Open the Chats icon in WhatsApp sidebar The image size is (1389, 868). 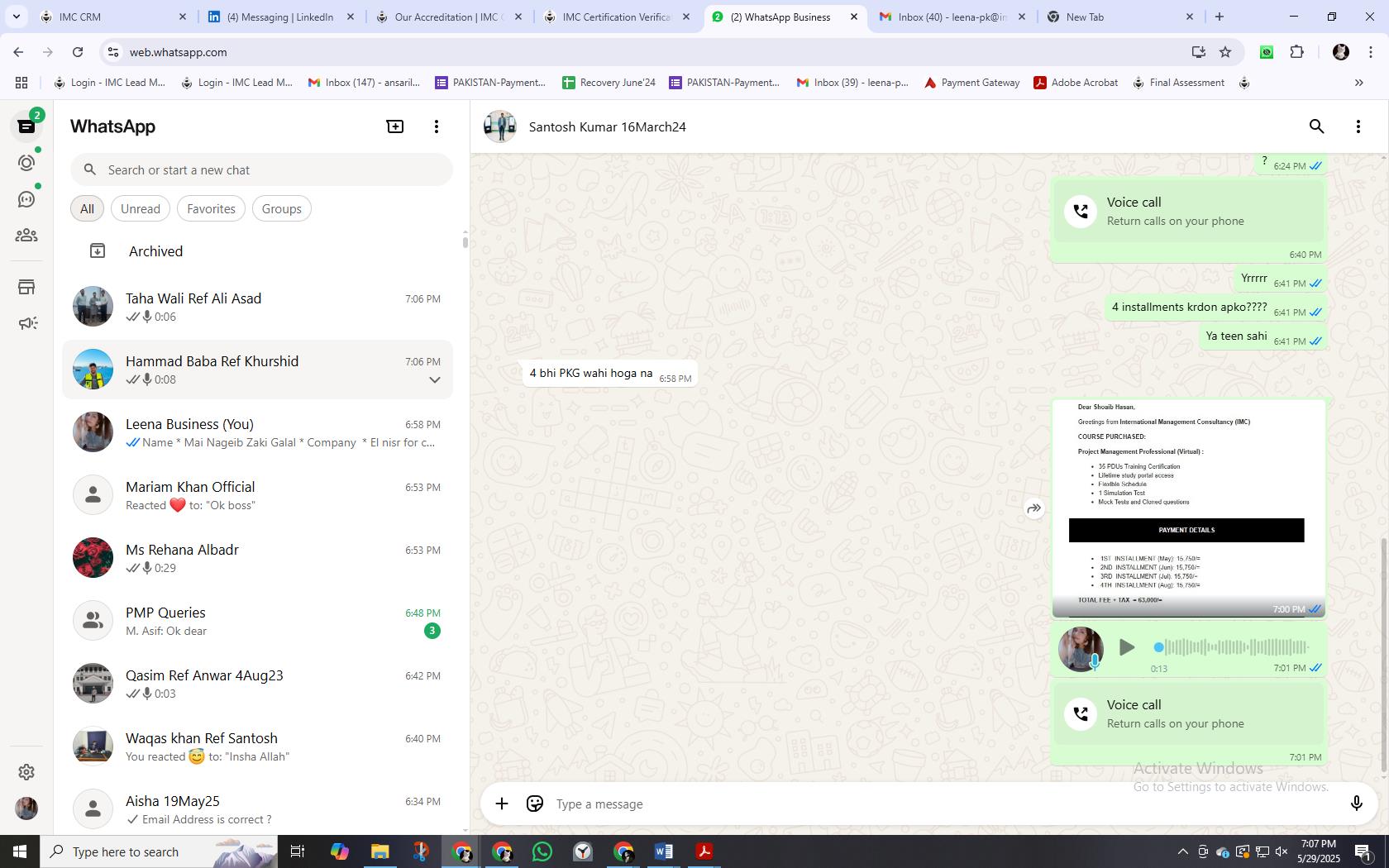(26, 126)
